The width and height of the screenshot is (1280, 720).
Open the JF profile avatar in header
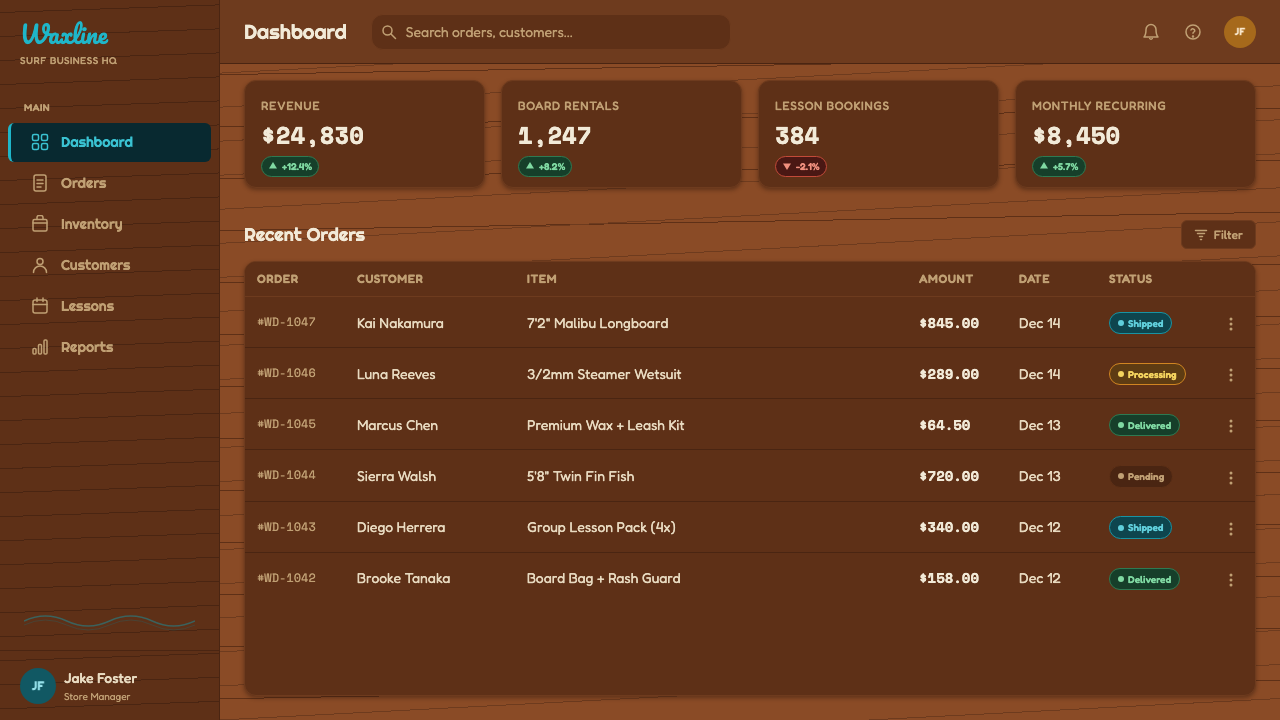click(x=1240, y=32)
